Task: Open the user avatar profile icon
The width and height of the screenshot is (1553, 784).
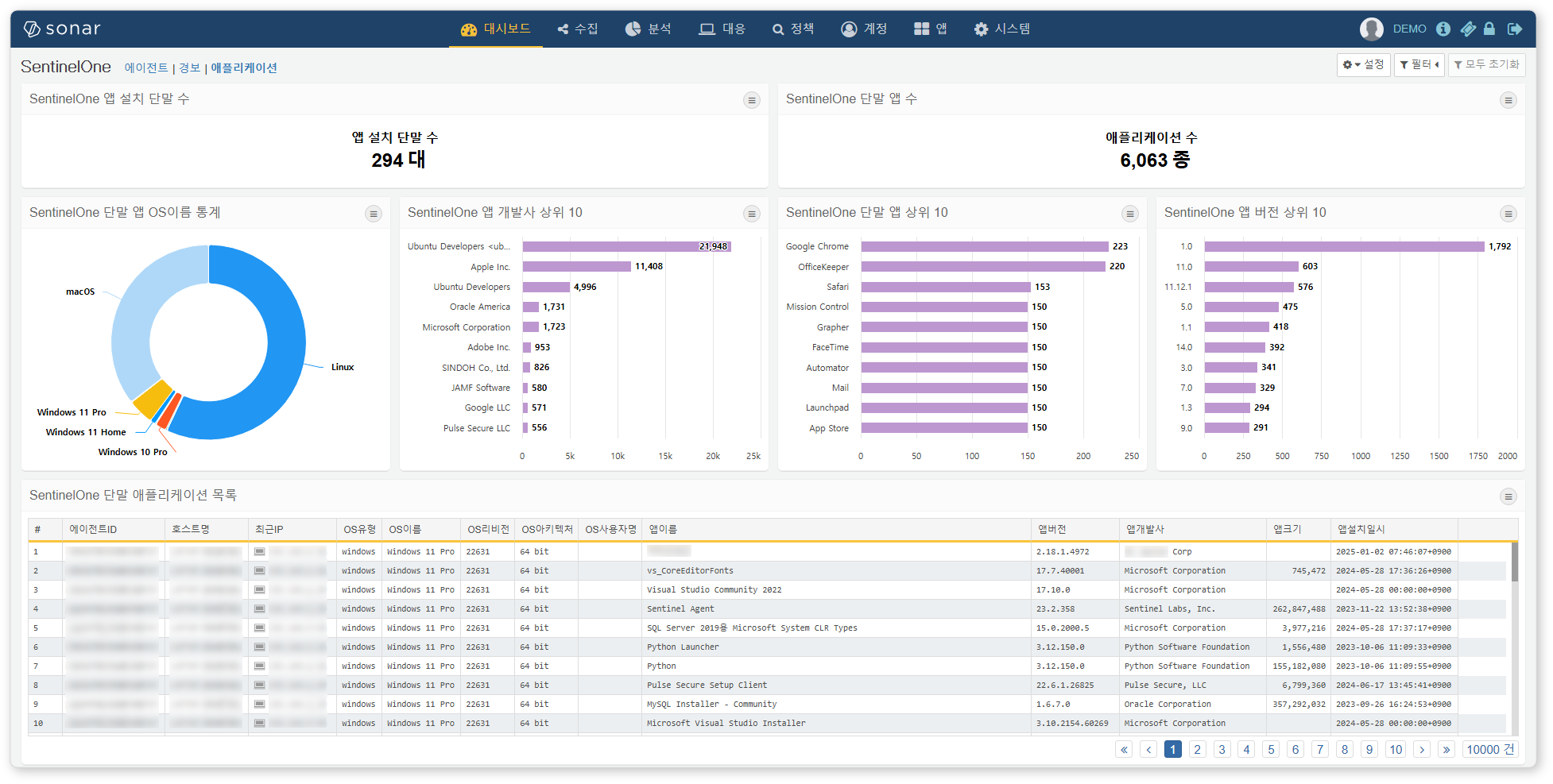Action: tap(1371, 29)
